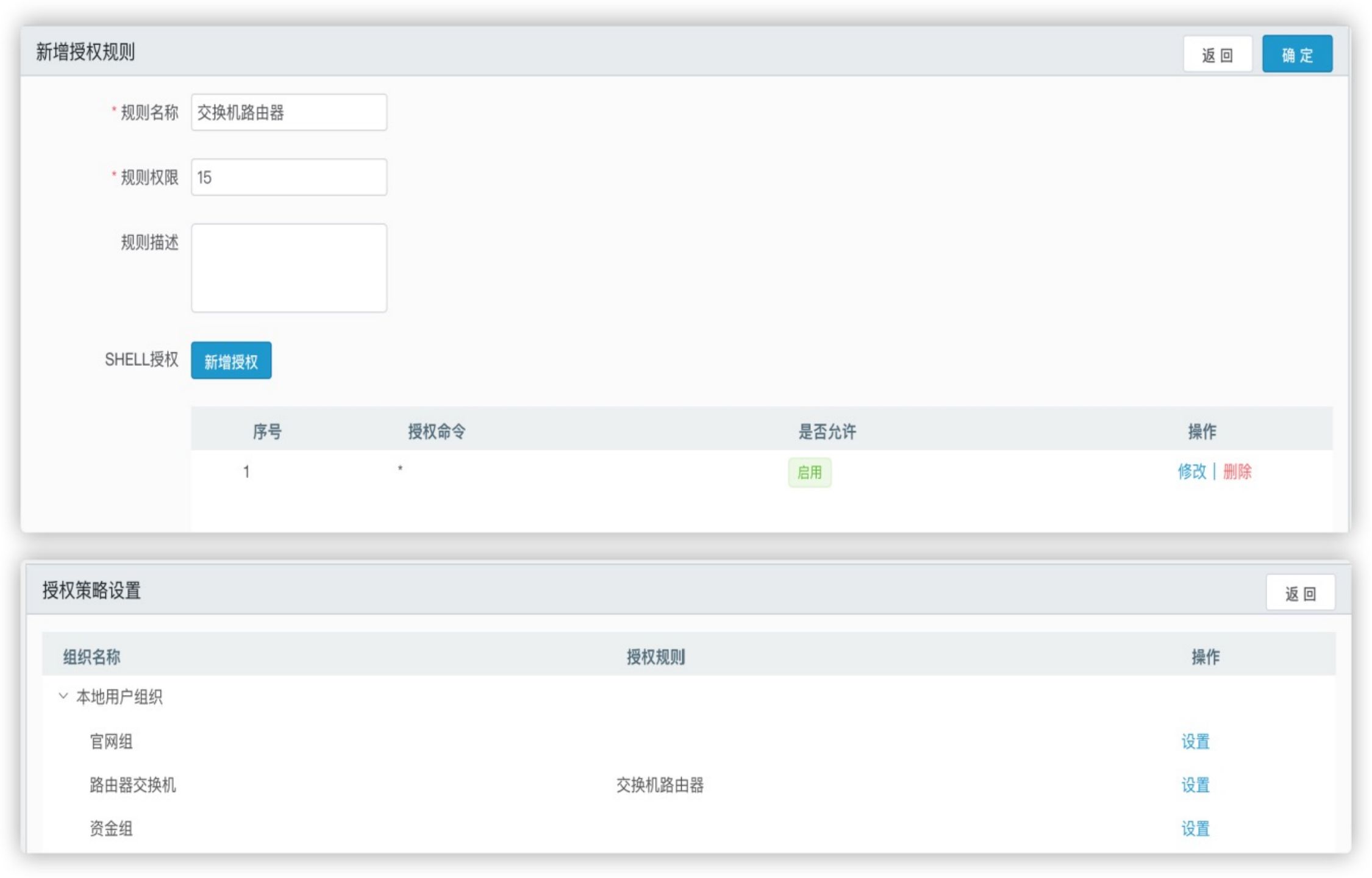The image size is (1372, 878).
Task: Click 设置 for the 资金组 row
Action: point(1195,828)
